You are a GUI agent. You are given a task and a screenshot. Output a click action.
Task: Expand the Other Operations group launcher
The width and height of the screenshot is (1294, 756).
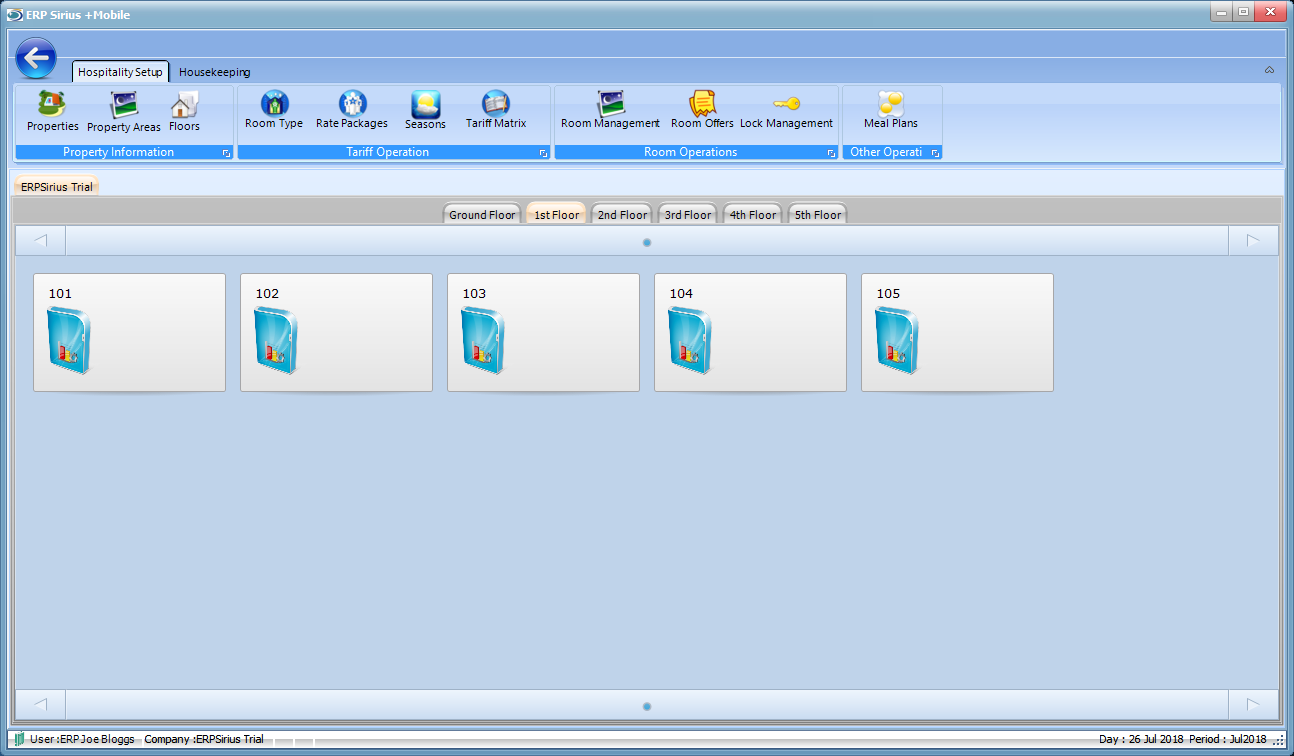click(935, 153)
